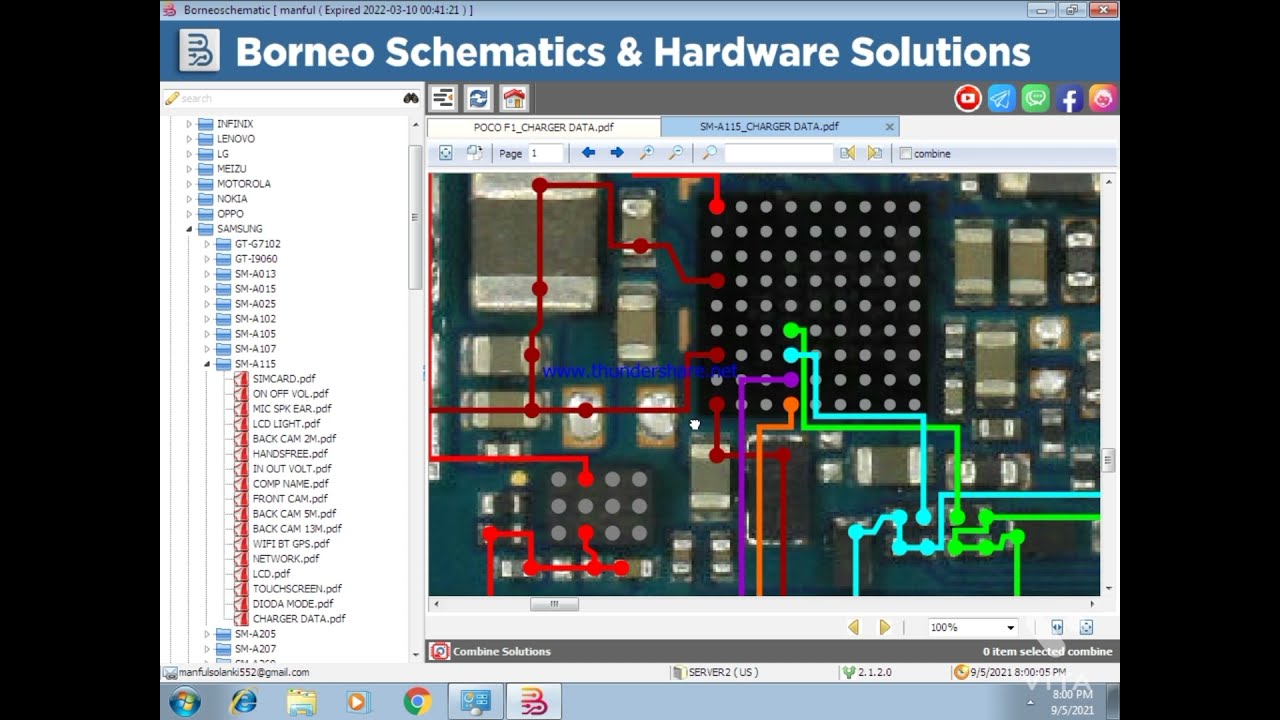Expand the SM-A013 folder
Viewport: 1280px width, 720px height.
click(x=207, y=274)
